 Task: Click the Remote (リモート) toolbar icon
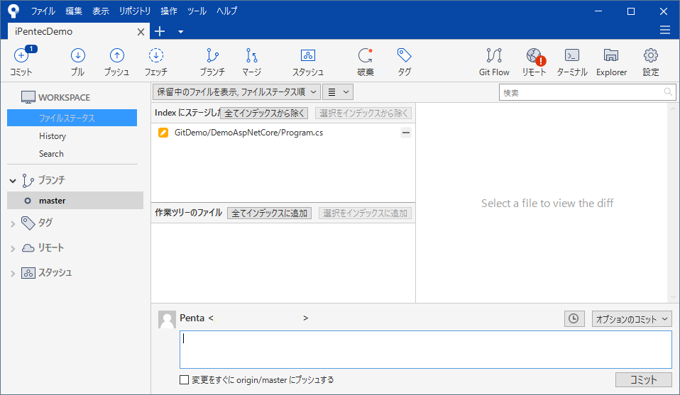point(534,55)
